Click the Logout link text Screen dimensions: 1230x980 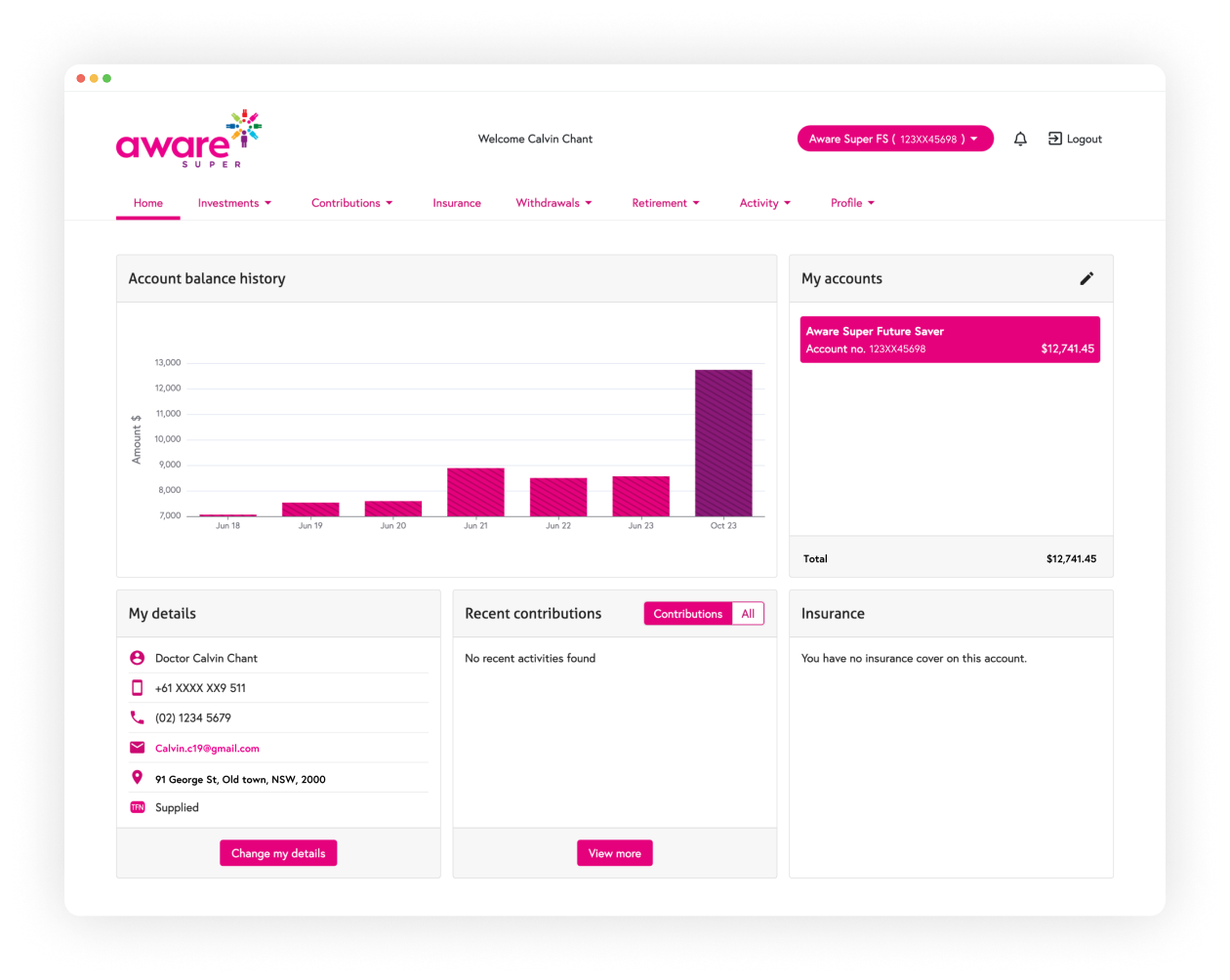(1085, 140)
